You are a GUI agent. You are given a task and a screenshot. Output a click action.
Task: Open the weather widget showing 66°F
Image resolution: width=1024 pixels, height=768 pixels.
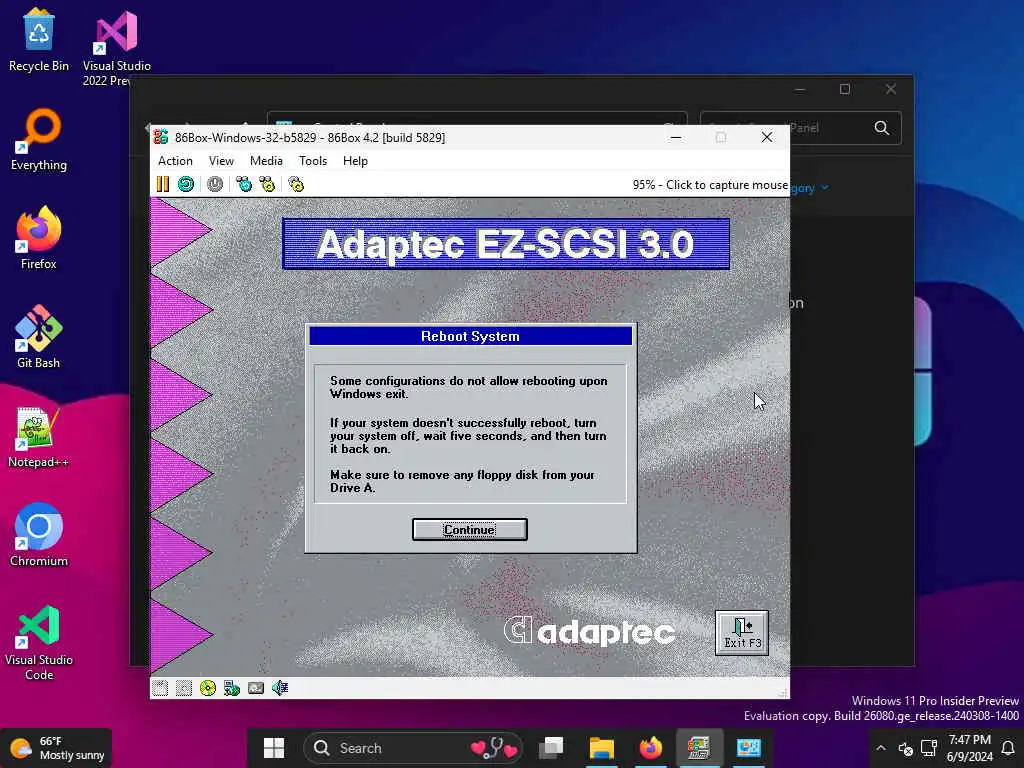(x=57, y=748)
